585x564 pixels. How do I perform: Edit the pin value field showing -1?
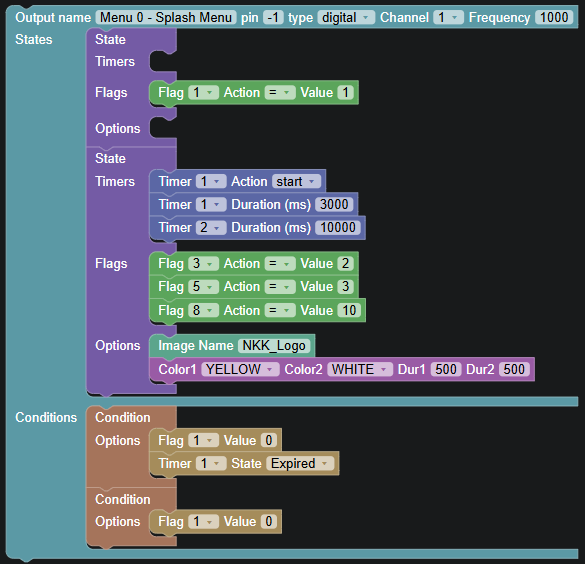click(x=273, y=18)
